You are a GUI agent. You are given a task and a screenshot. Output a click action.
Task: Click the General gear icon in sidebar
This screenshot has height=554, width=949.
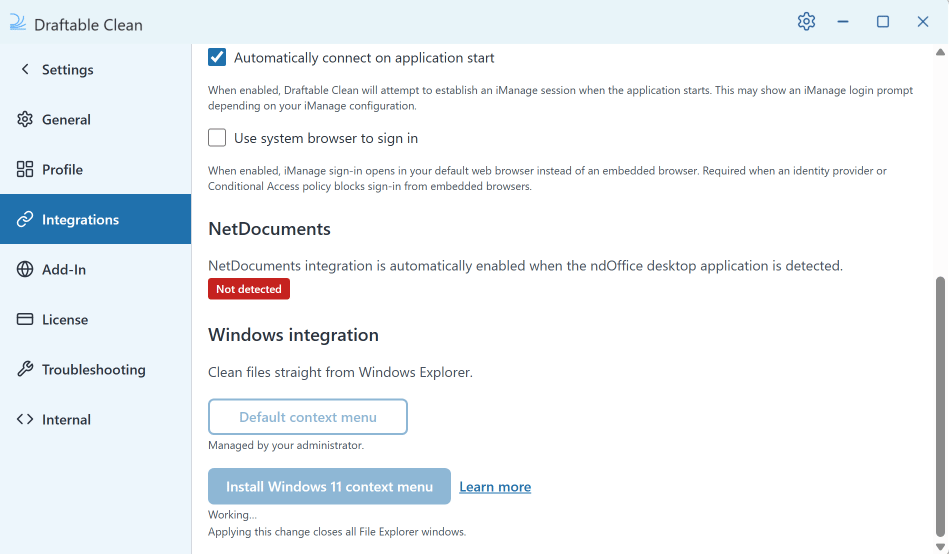tap(25, 119)
